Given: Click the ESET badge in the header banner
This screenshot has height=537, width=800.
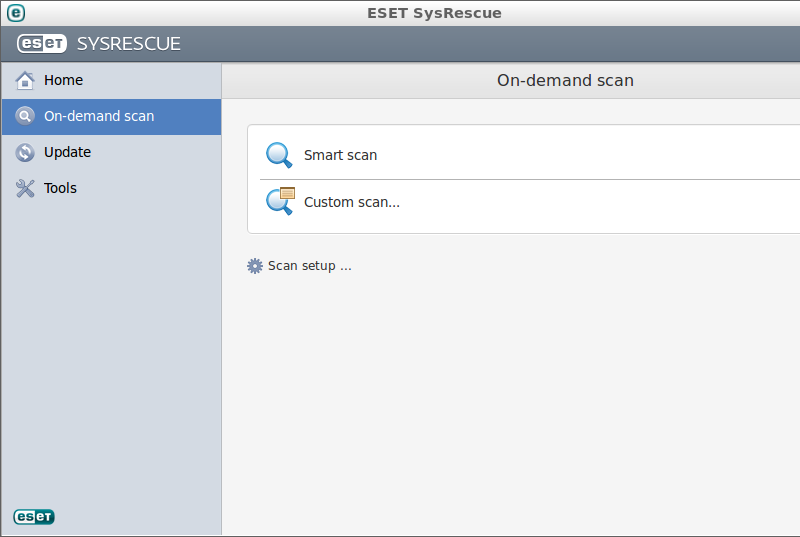Looking at the screenshot, I should click(41, 44).
